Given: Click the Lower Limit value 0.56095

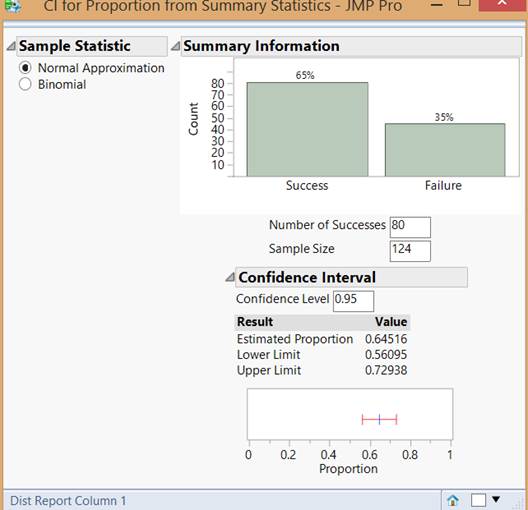Looking at the screenshot, I should coord(386,354).
